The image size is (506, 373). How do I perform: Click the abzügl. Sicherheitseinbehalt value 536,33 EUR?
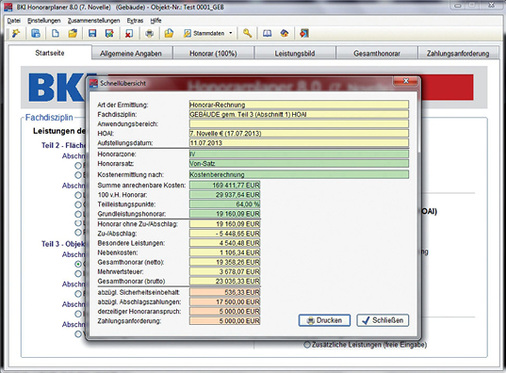point(225,292)
